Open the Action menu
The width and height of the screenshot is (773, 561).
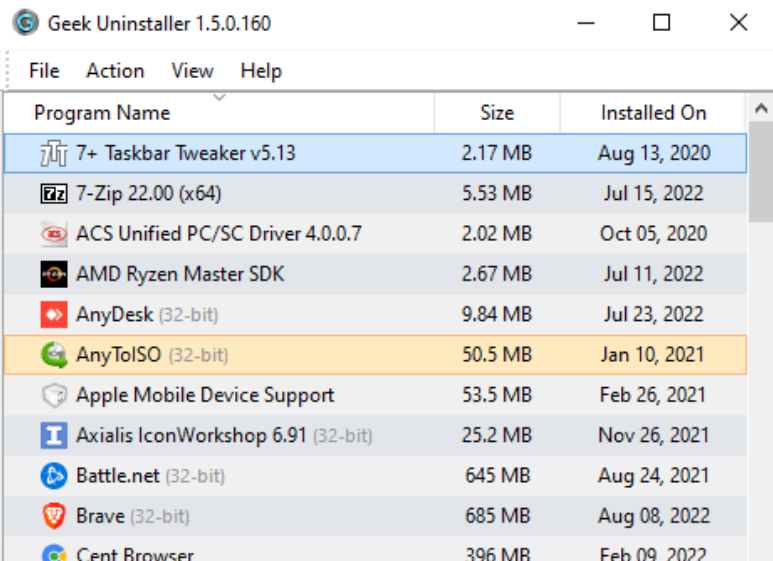pos(115,71)
